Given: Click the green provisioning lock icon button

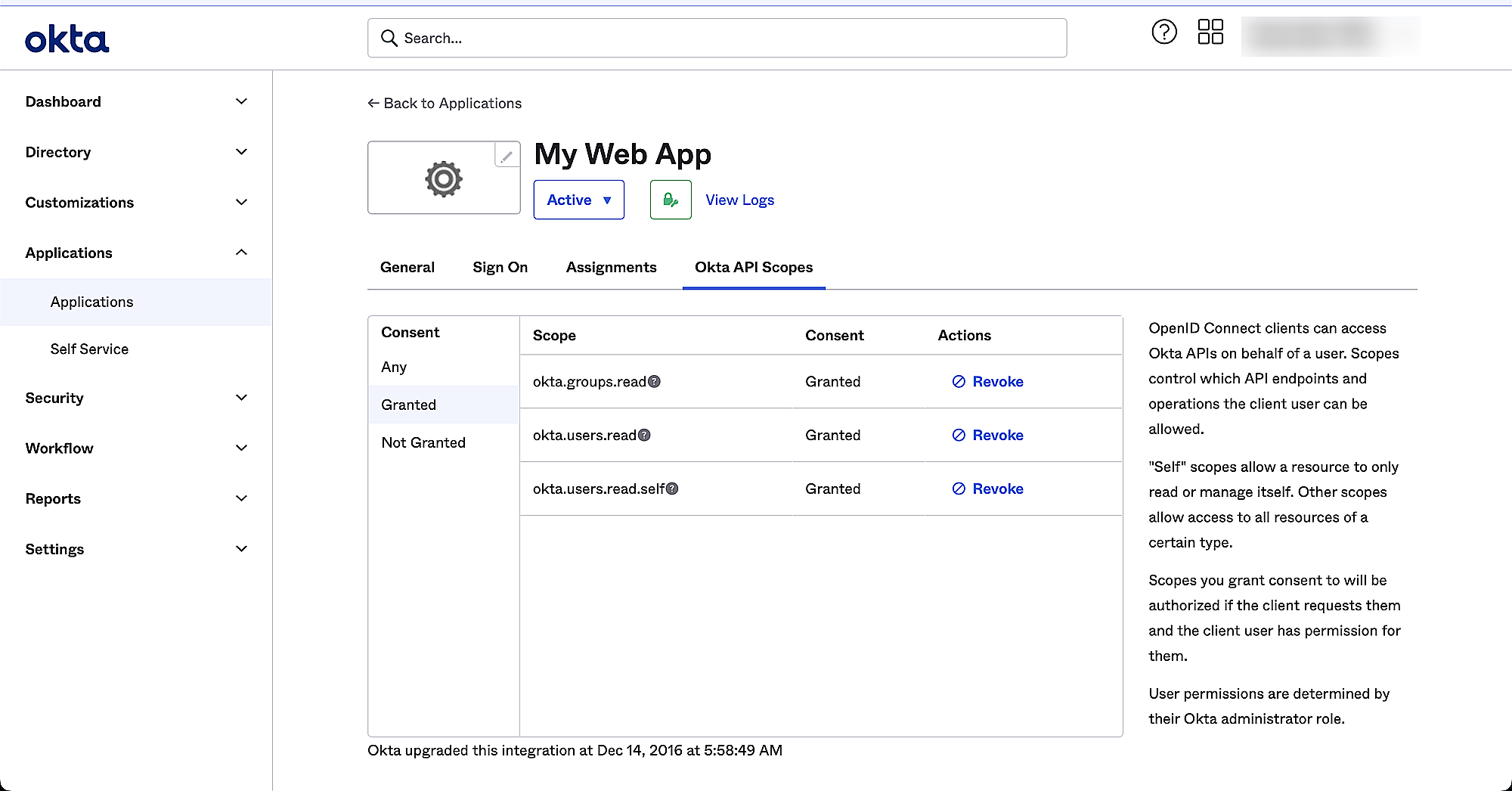Looking at the screenshot, I should click(x=671, y=200).
